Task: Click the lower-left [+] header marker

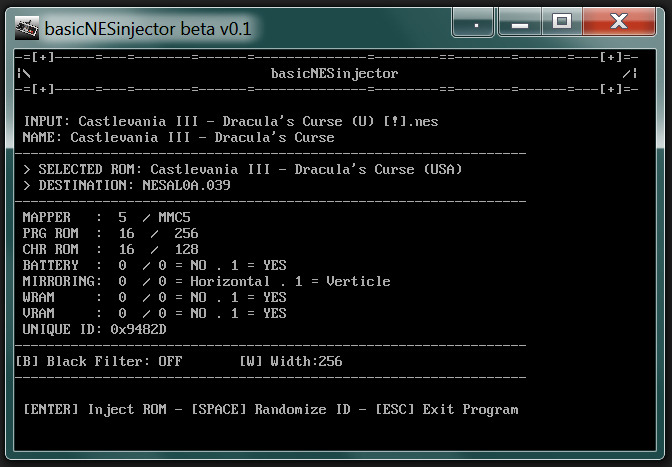Action: (x=43, y=89)
